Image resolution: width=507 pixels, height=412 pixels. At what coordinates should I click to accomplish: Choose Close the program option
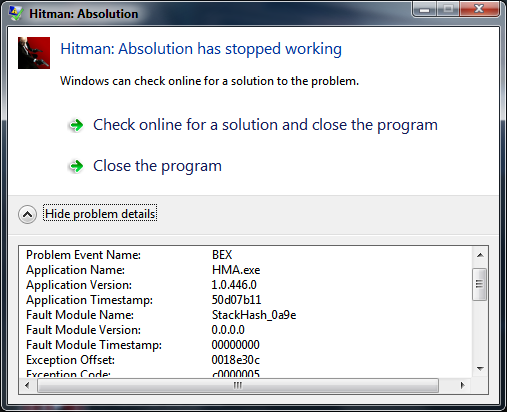[157, 166]
